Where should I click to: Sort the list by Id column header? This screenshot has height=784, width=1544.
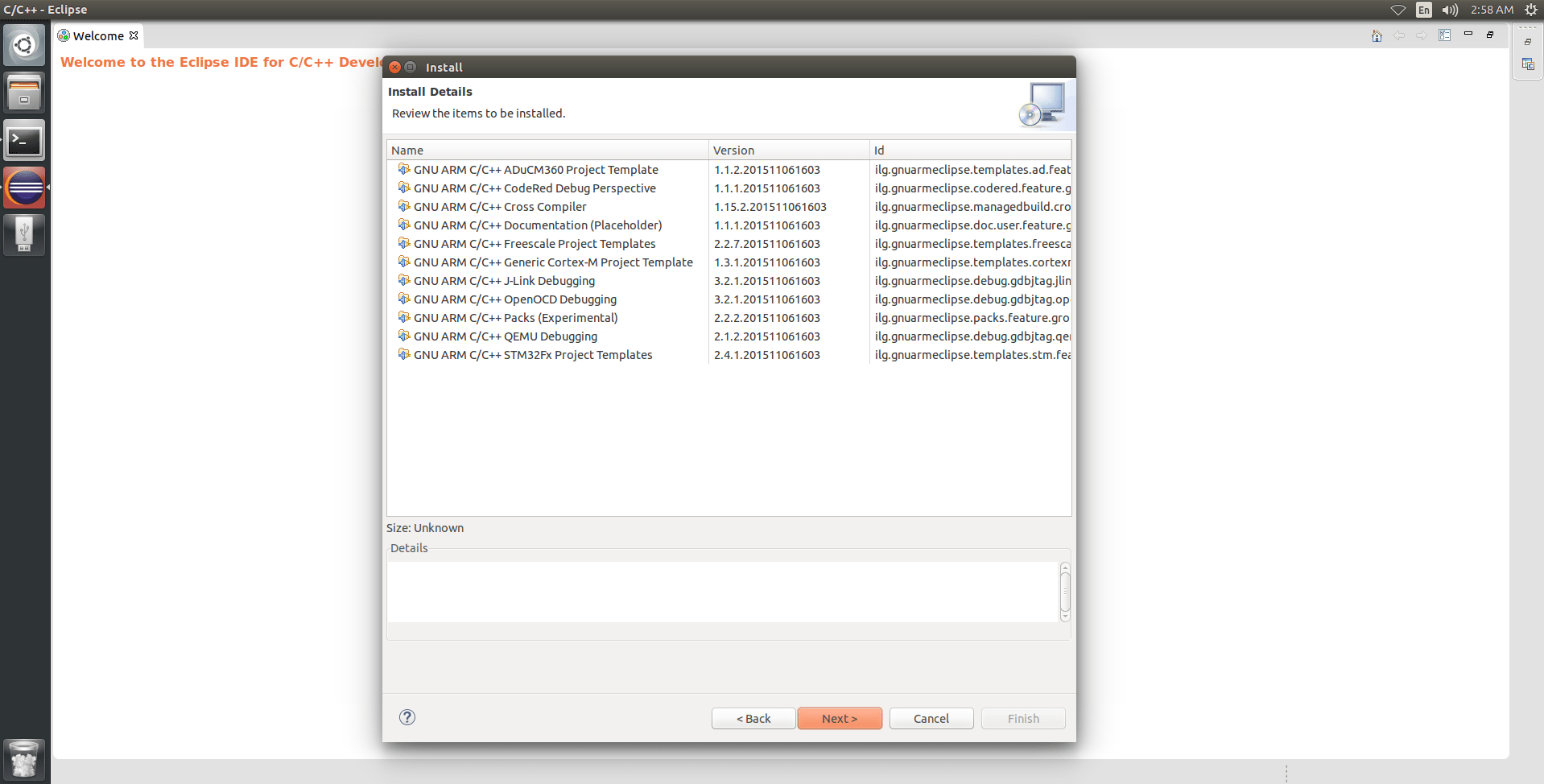point(971,150)
